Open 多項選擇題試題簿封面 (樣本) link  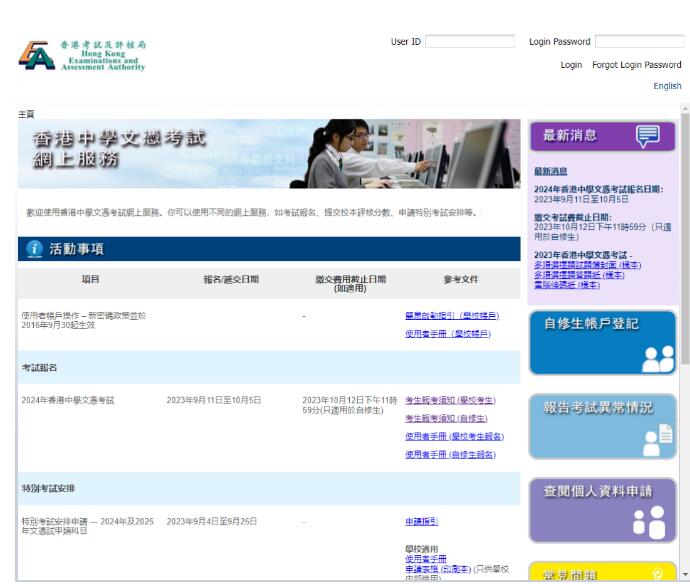[x=587, y=265]
